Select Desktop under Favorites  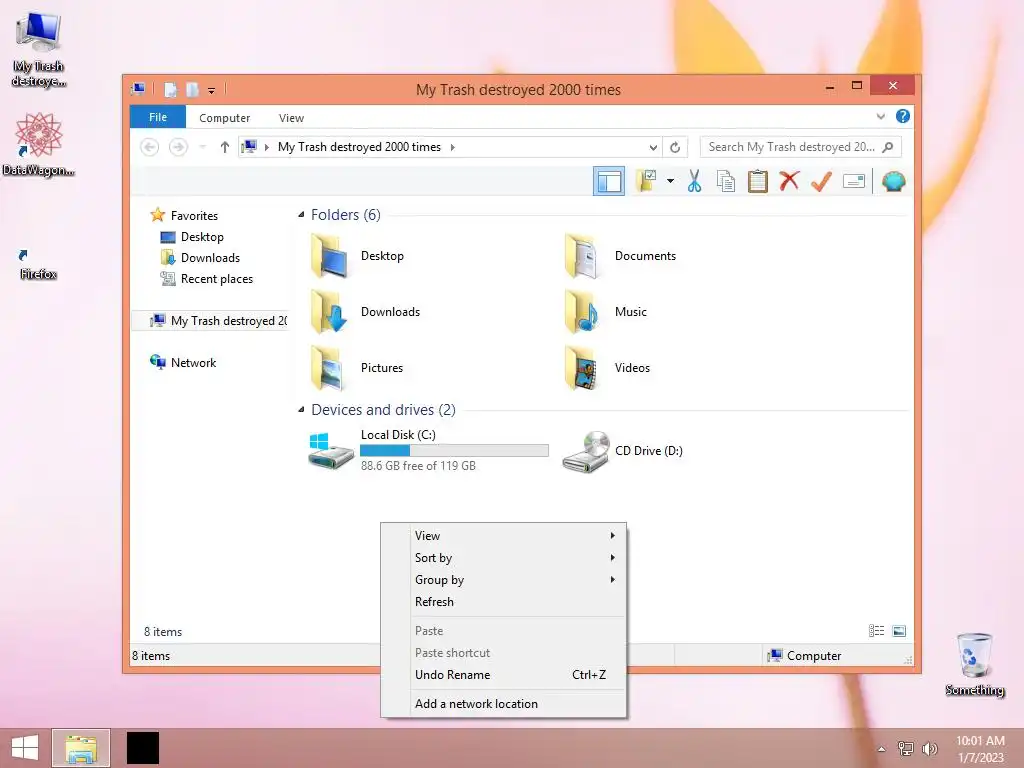click(x=192, y=237)
